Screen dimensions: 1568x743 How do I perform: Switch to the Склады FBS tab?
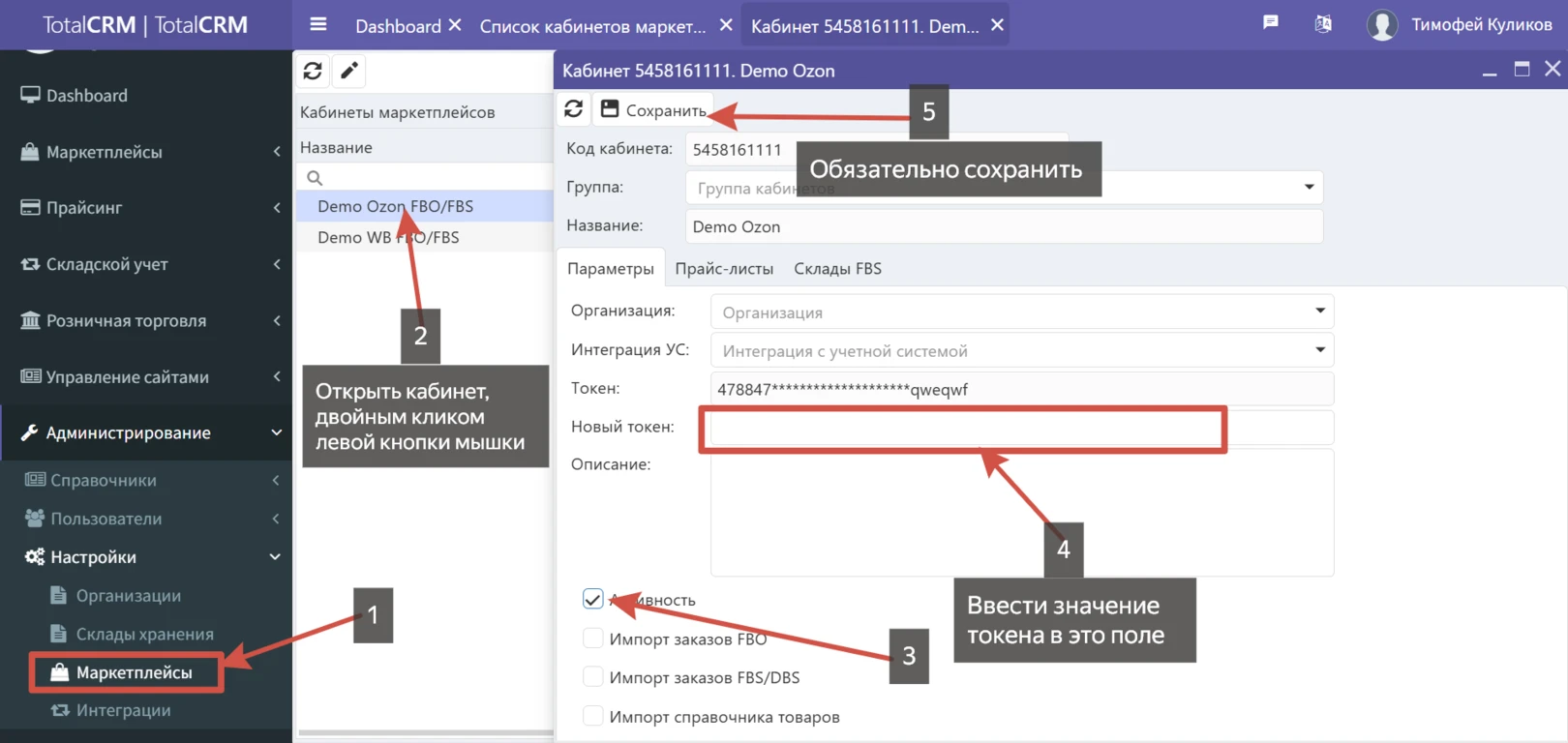click(x=837, y=269)
